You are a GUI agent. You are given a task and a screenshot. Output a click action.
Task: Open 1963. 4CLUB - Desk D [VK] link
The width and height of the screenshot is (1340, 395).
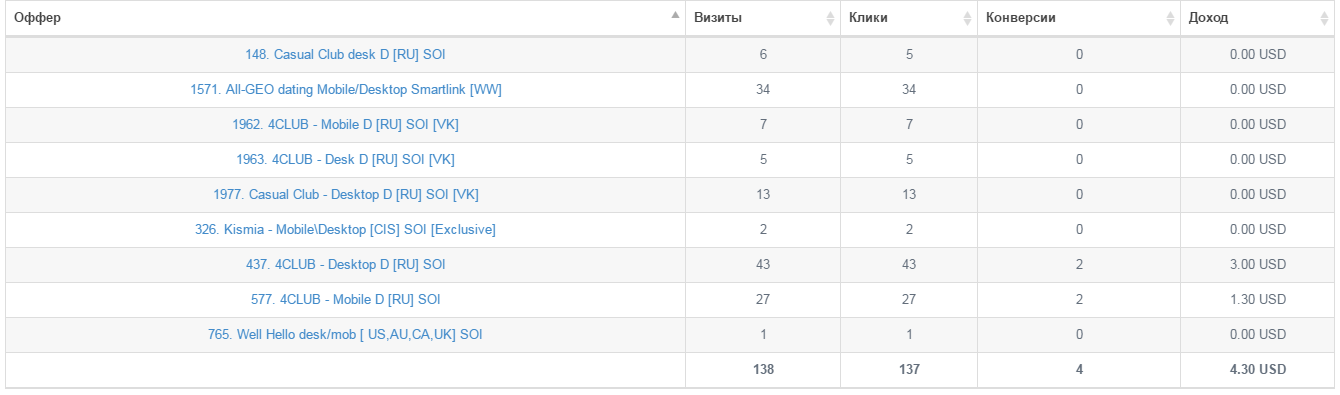(345, 159)
